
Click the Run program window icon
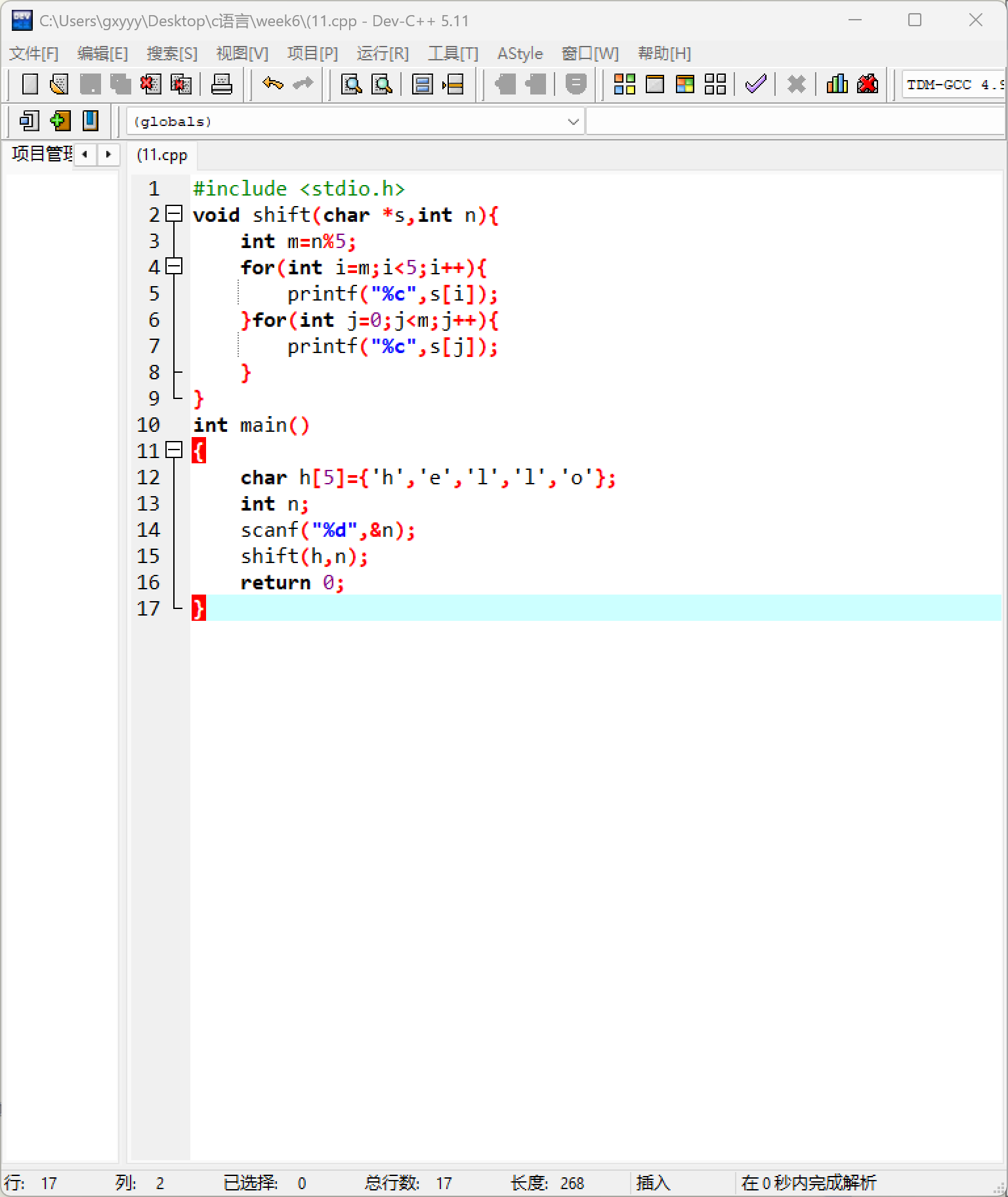point(655,84)
